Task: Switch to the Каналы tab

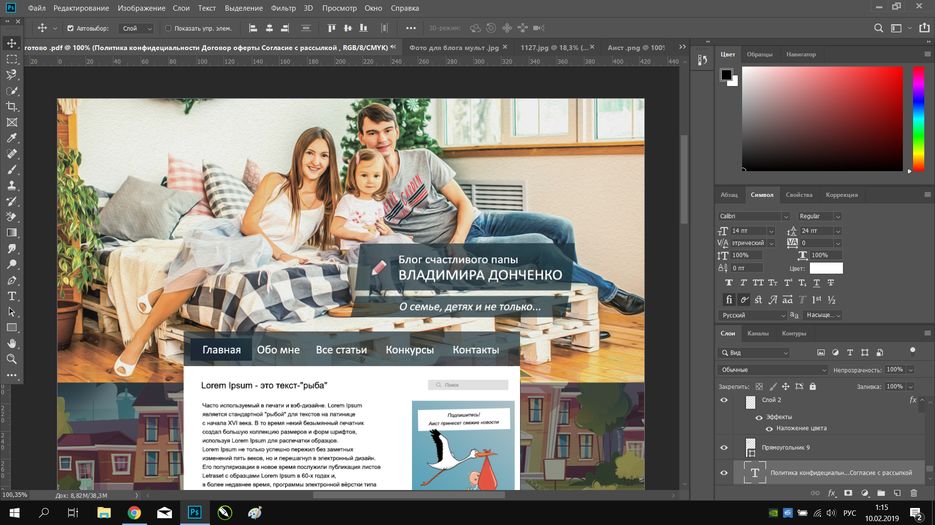Action: click(x=758, y=333)
